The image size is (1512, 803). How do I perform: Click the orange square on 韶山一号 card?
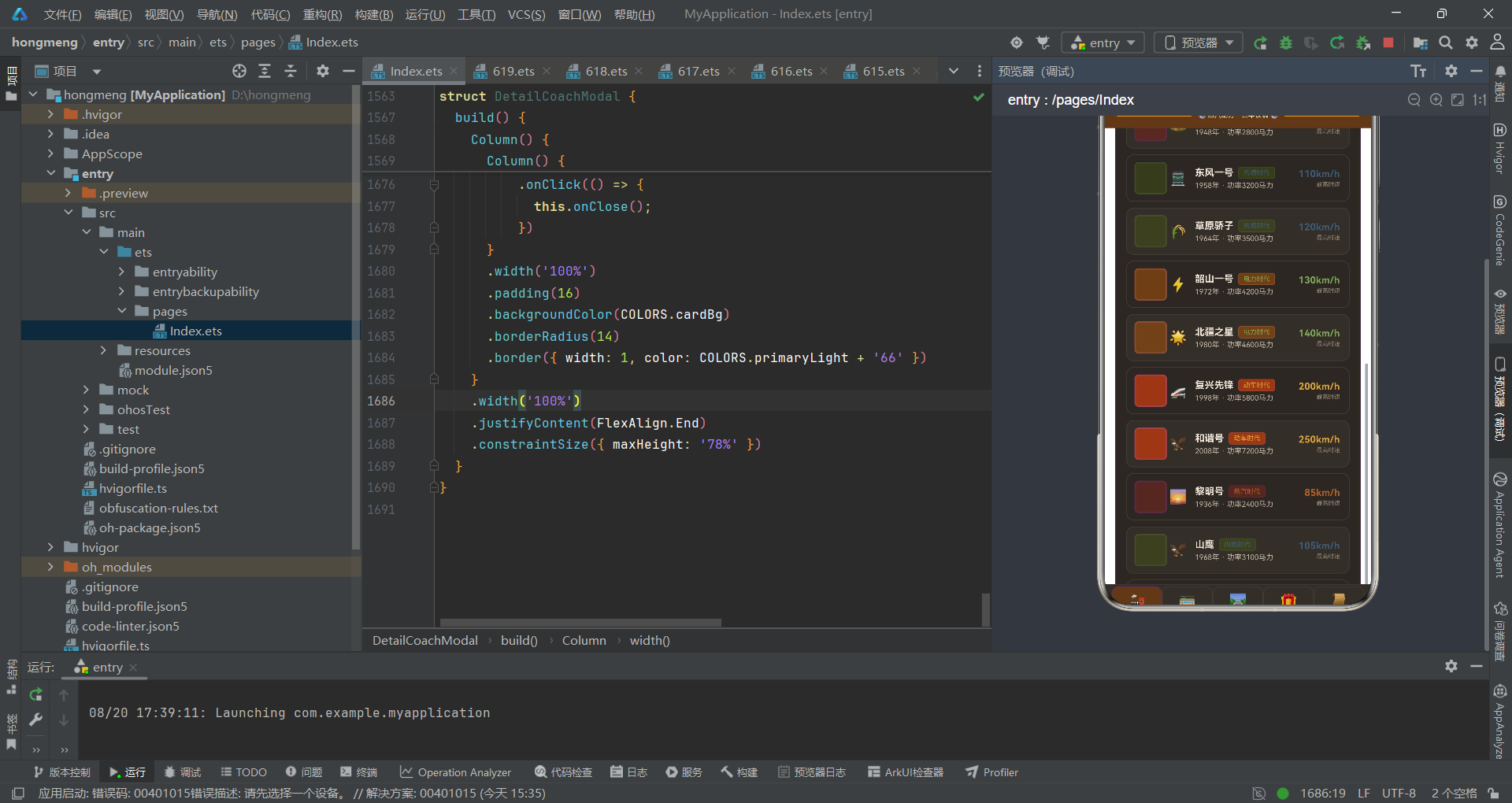[x=1151, y=284]
